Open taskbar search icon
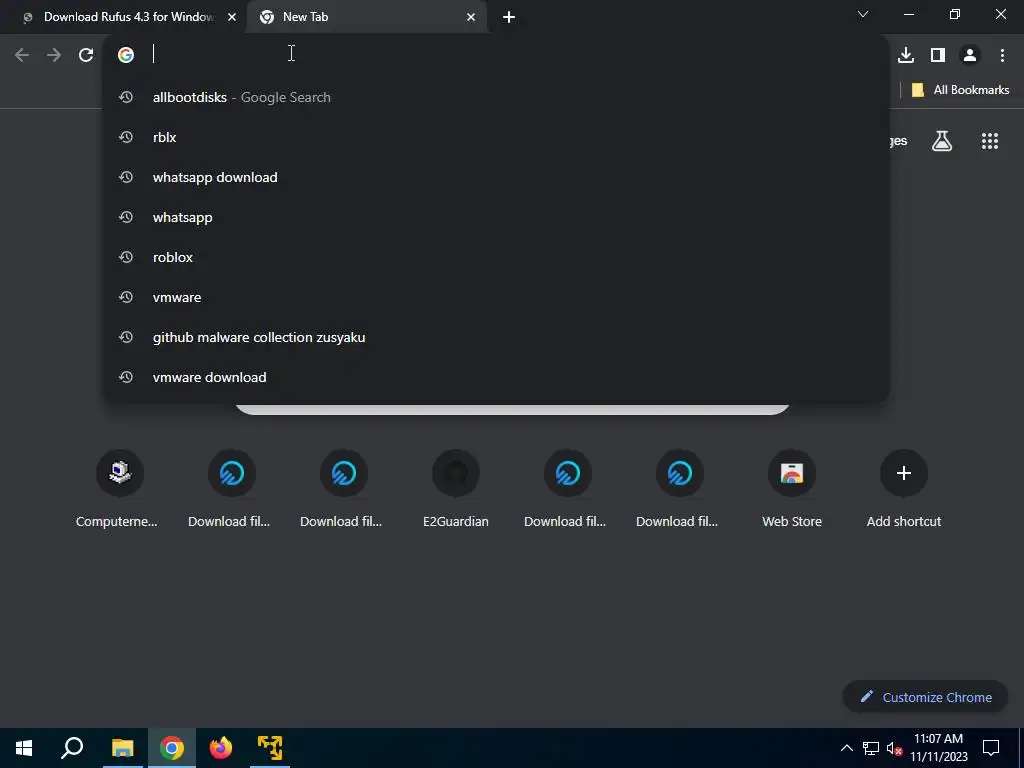1024x768 pixels. click(72, 748)
